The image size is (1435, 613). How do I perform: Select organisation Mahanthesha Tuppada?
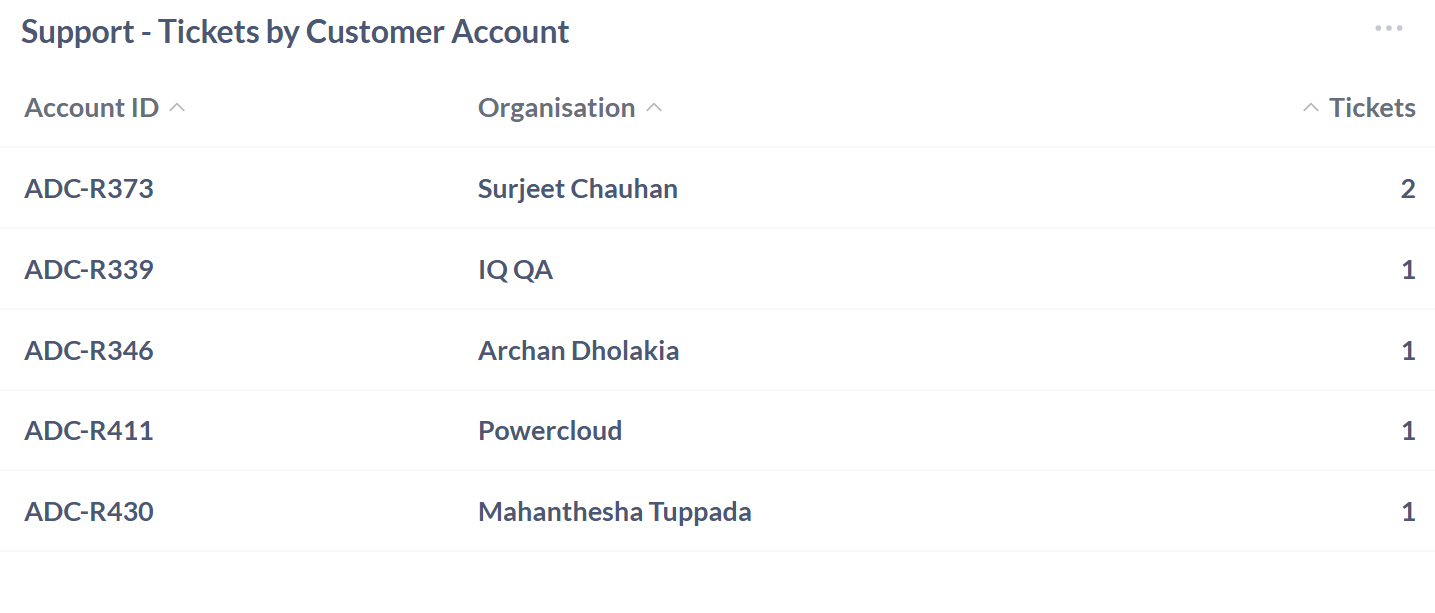point(614,512)
